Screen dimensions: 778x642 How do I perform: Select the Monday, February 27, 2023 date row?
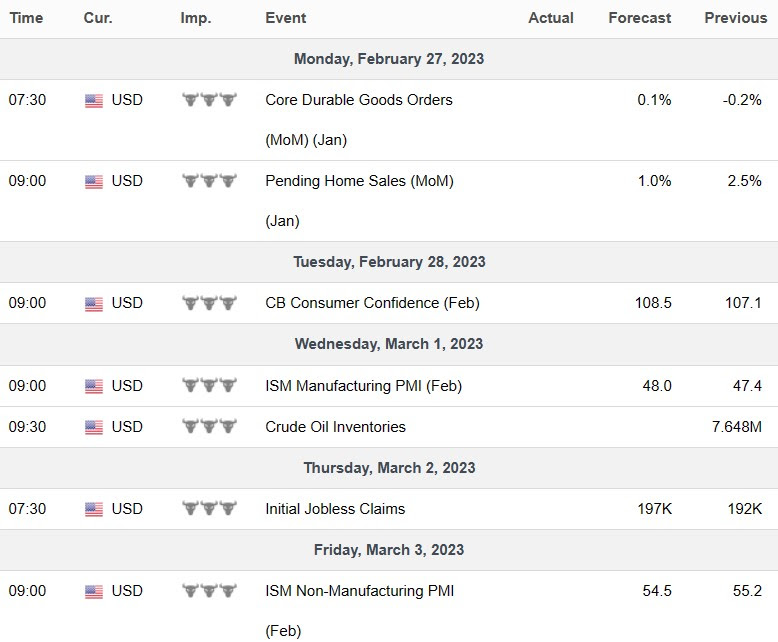pyautogui.click(x=389, y=59)
